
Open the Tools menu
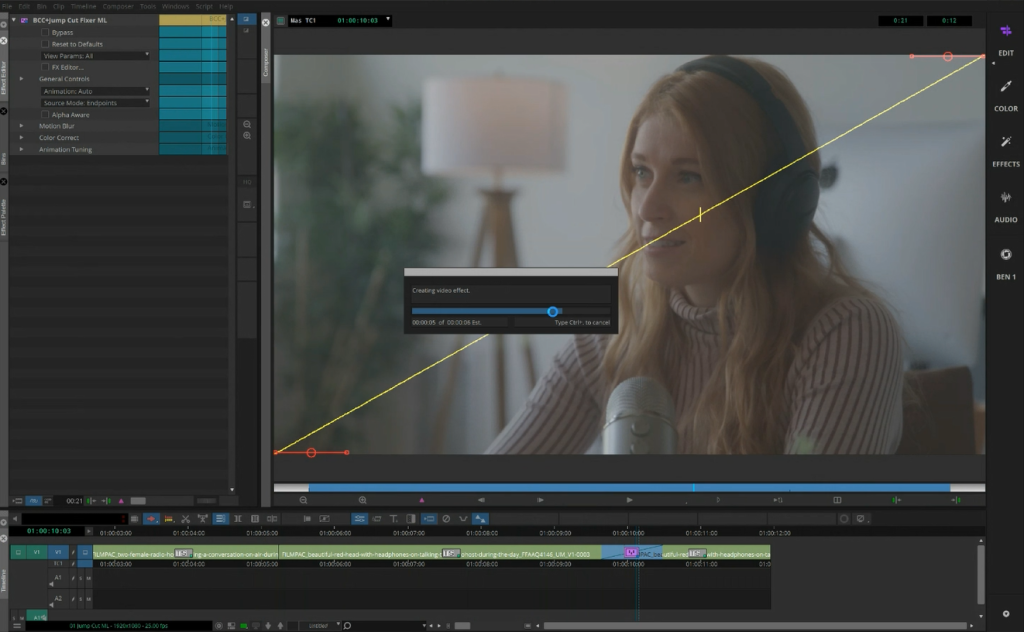pos(148,6)
